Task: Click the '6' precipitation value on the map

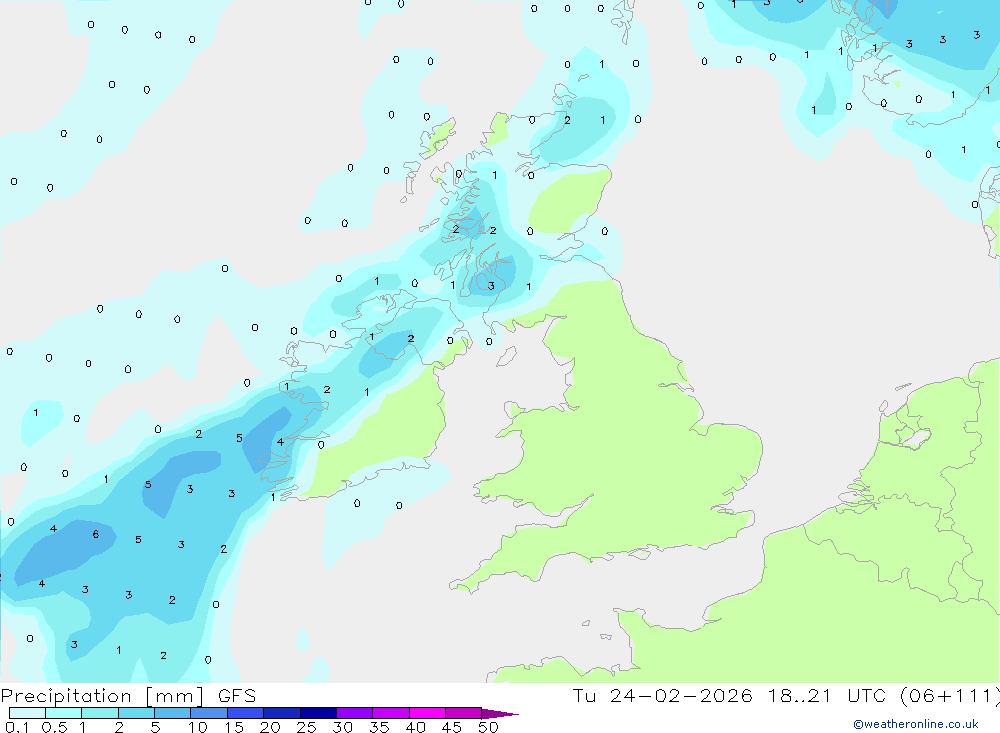Action: [96, 534]
